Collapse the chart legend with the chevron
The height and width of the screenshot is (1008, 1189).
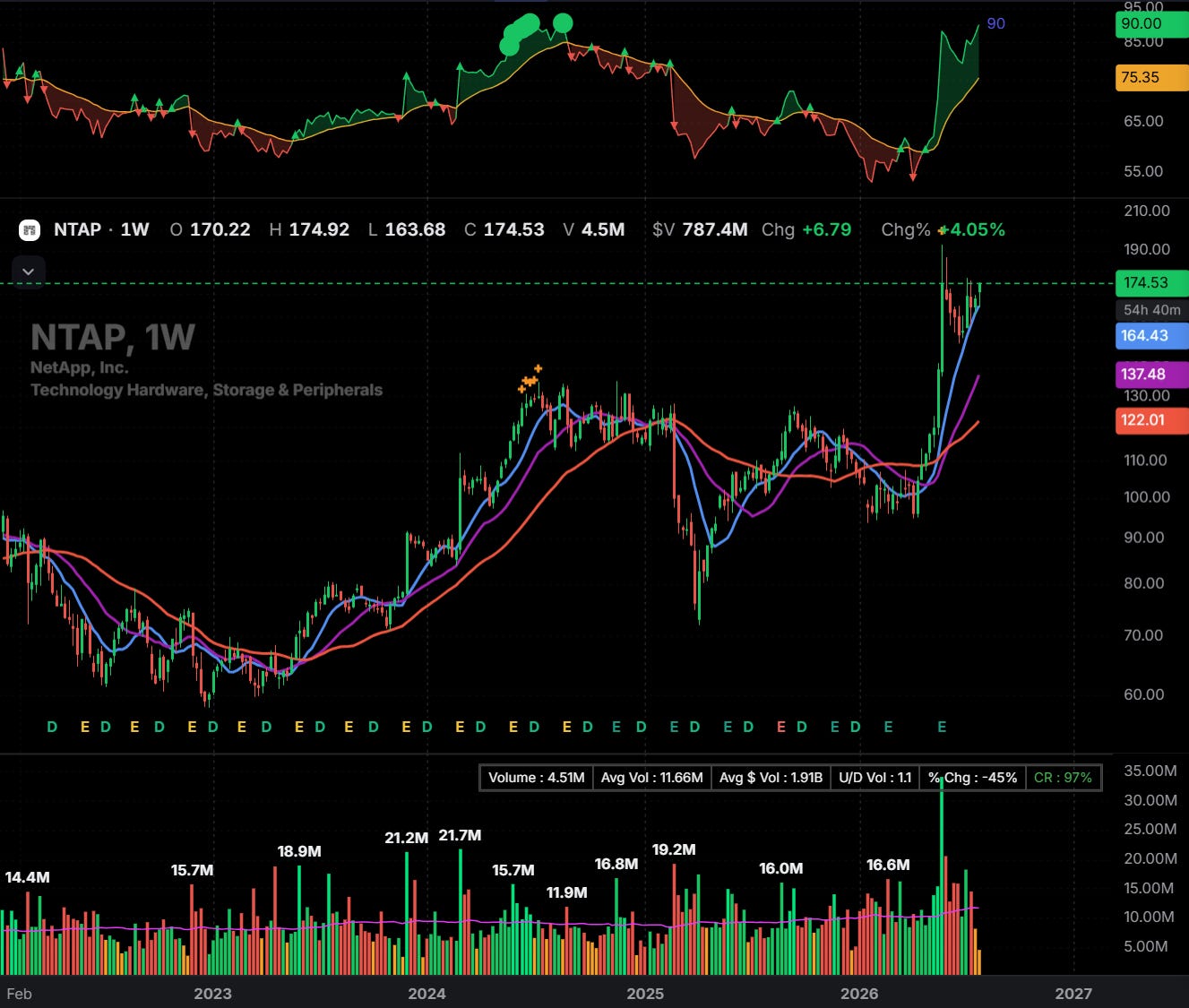[x=29, y=271]
